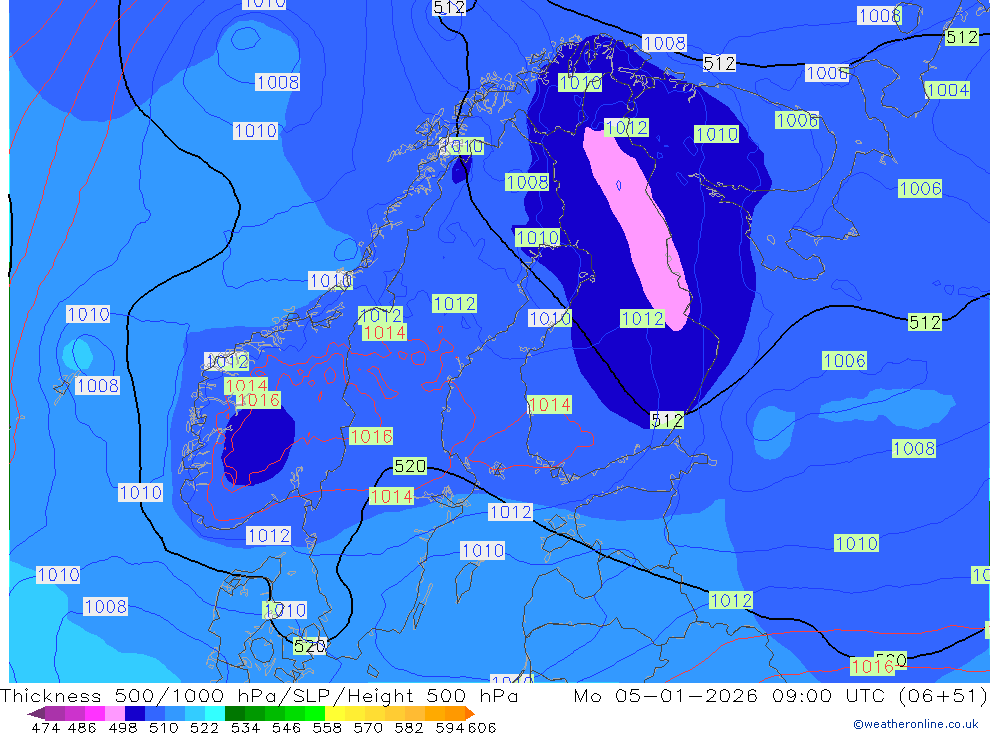Viewport: 1000px width, 733px height.
Task: Click the red 1016 label directly below red 1014
Action: pos(258,400)
